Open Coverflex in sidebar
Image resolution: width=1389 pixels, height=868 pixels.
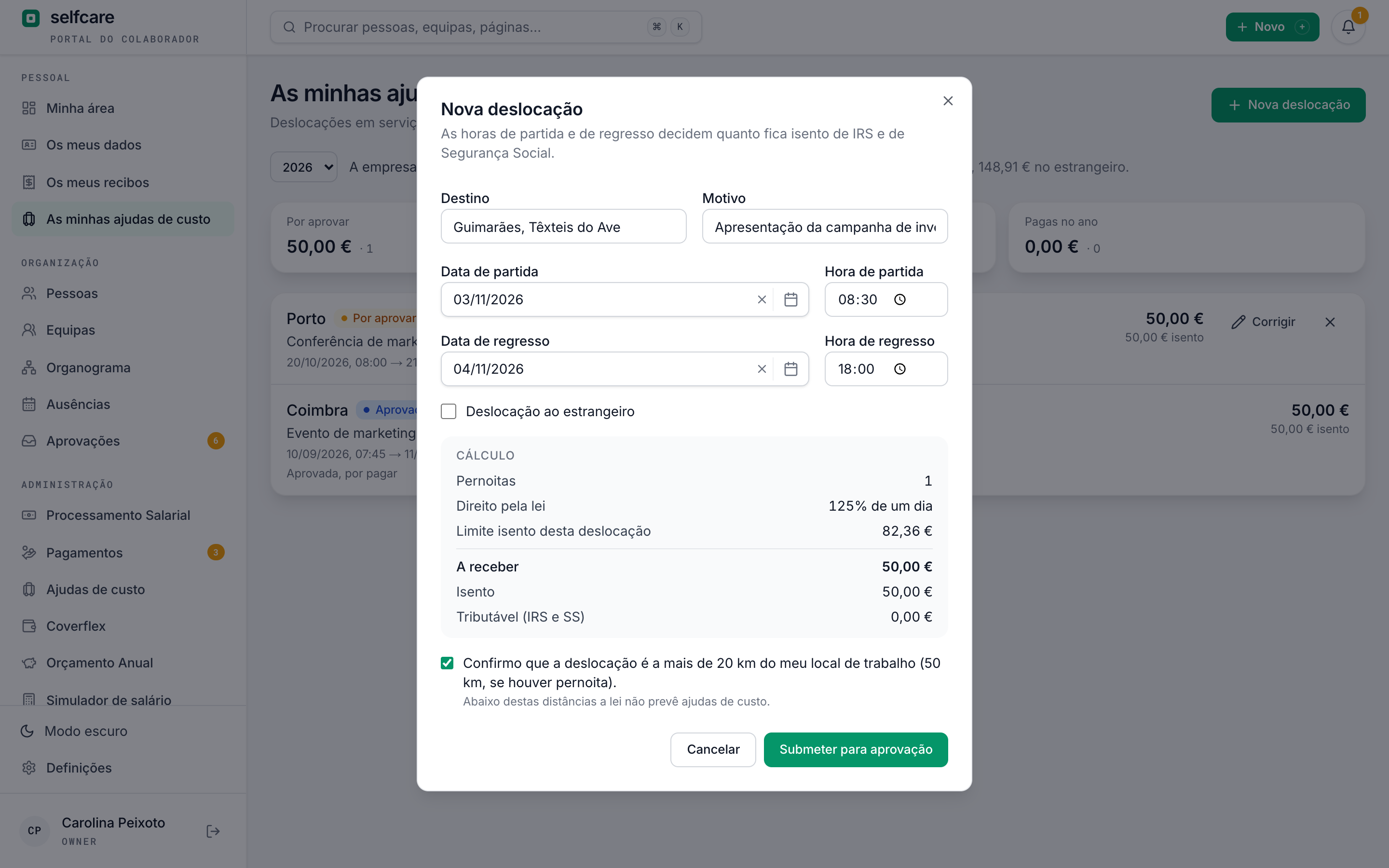pos(123,626)
